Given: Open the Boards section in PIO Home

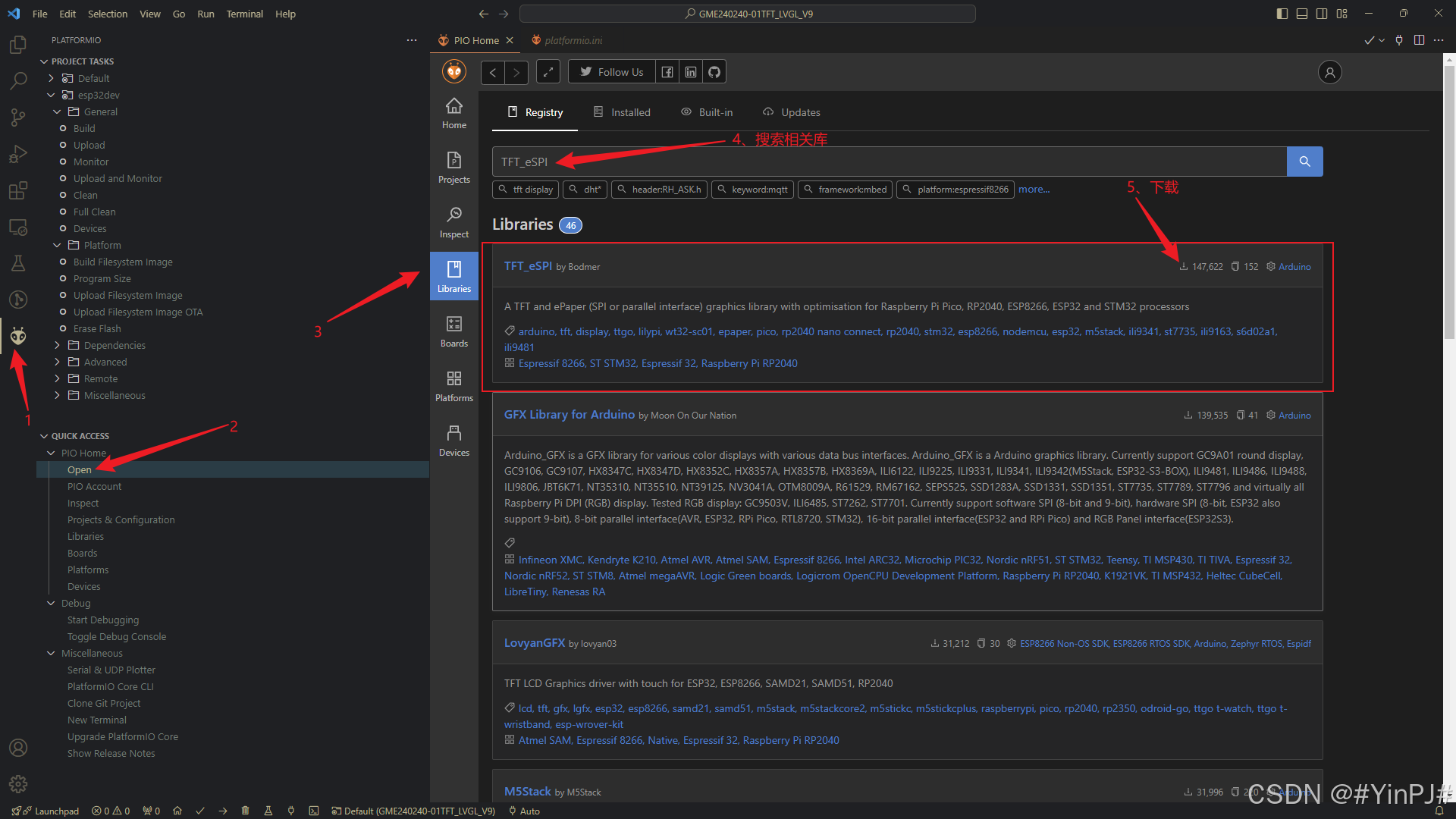Looking at the screenshot, I should (x=453, y=331).
